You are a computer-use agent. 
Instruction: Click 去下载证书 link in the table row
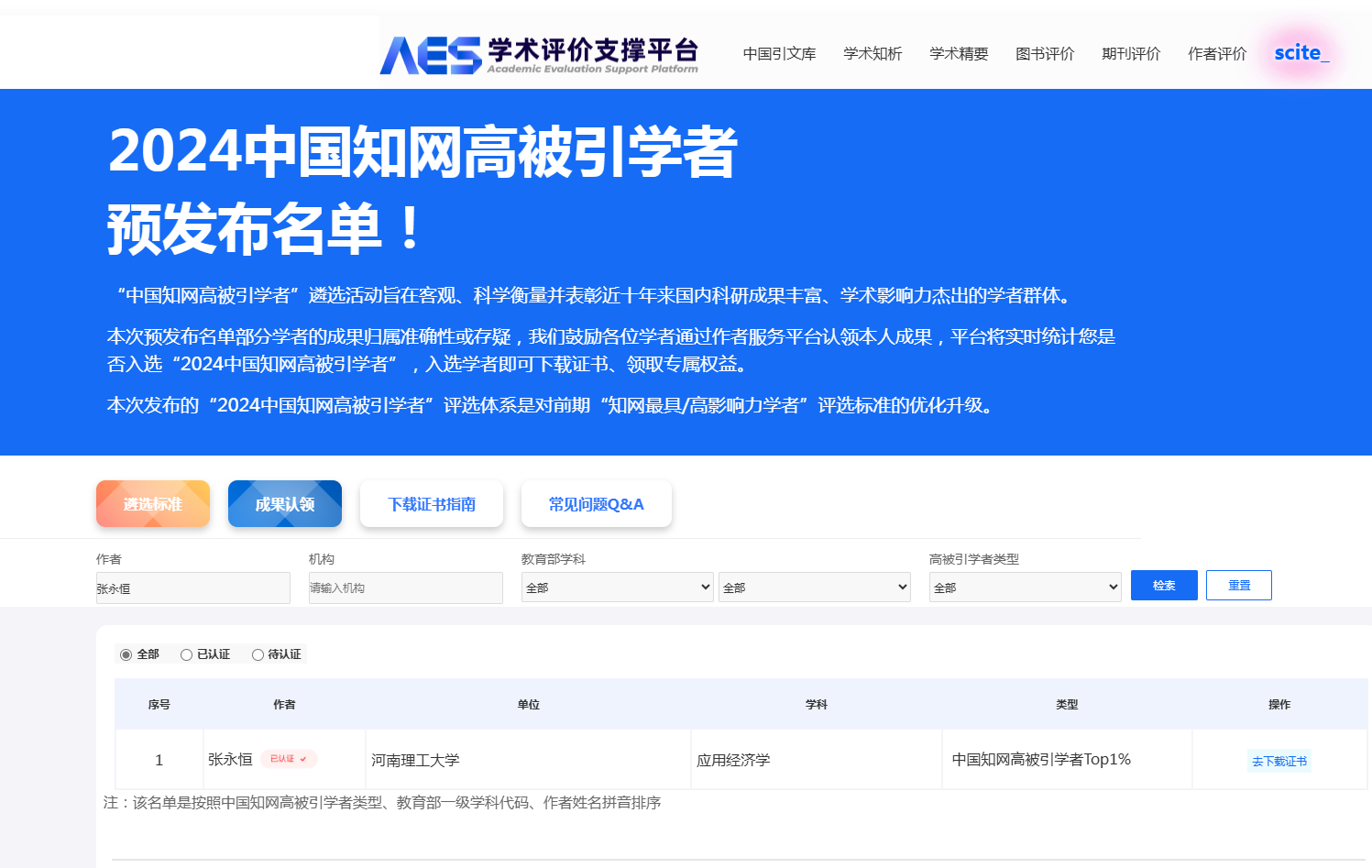[1279, 761]
